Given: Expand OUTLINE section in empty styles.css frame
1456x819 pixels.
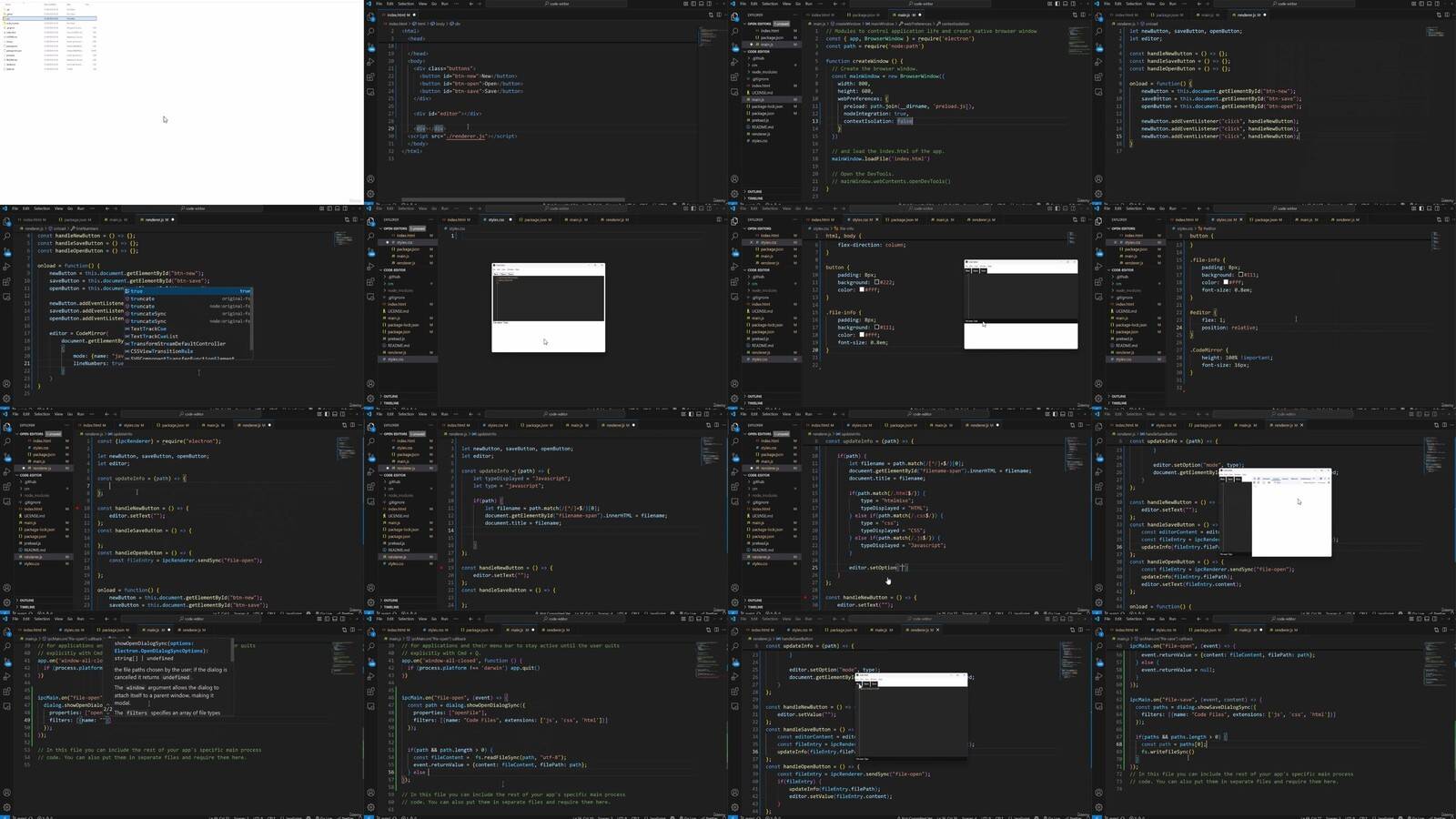Looking at the screenshot, I should [406, 397].
